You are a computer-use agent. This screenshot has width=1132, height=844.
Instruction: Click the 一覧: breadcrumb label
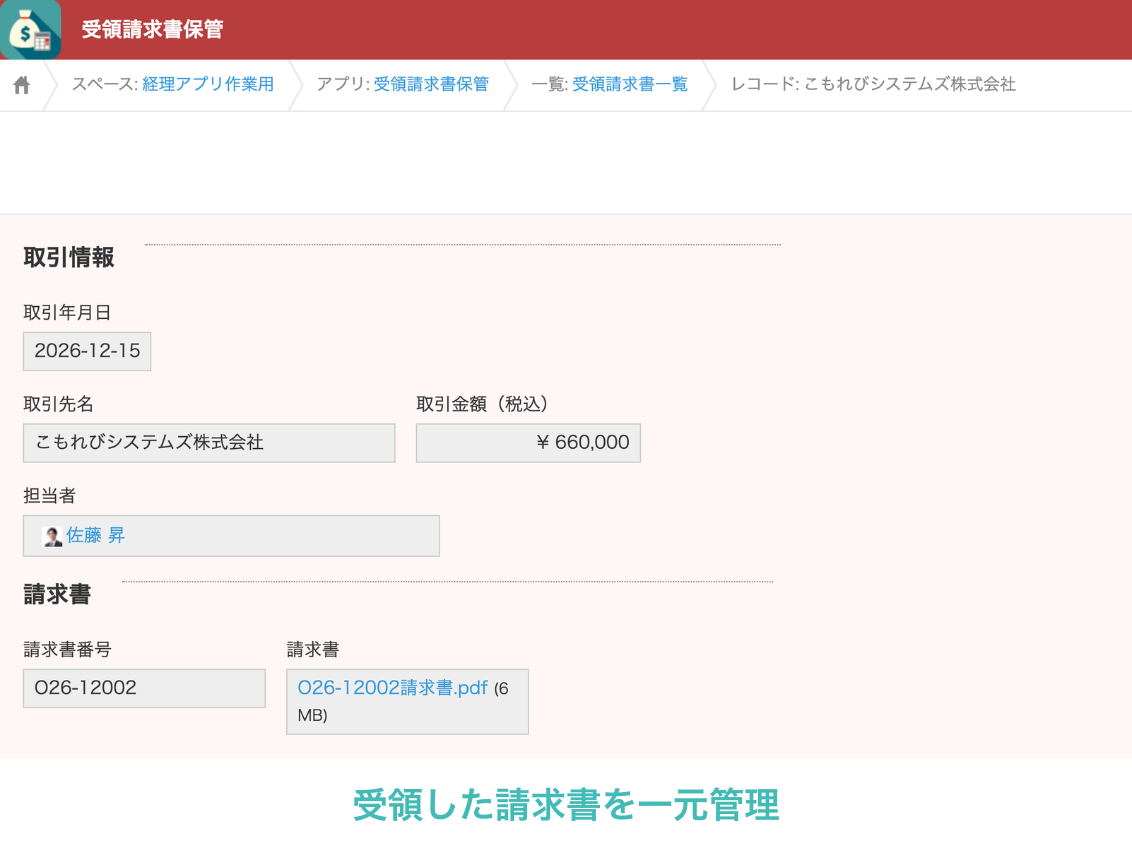[550, 84]
